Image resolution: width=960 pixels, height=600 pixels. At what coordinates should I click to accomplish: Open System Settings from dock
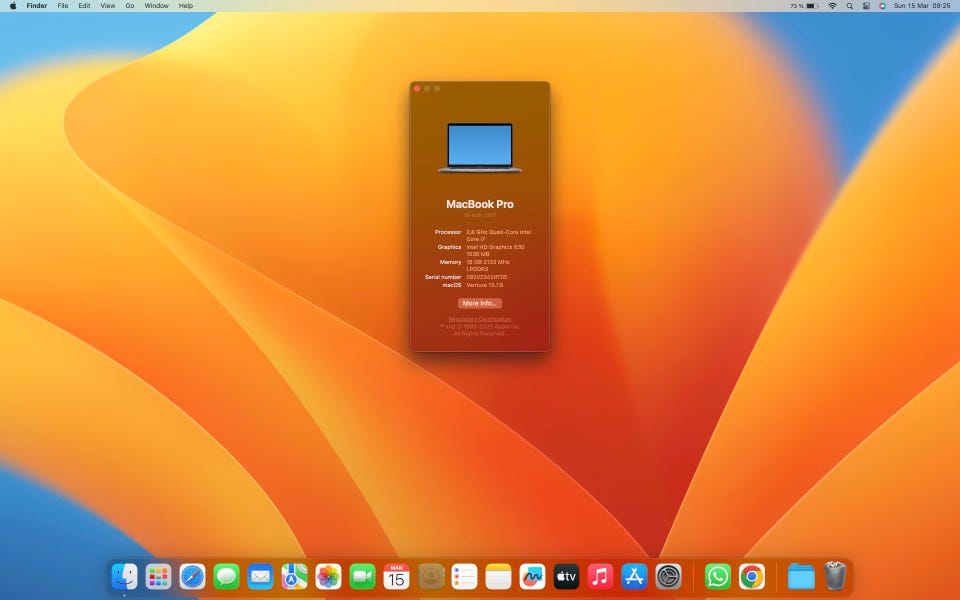[668, 576]
